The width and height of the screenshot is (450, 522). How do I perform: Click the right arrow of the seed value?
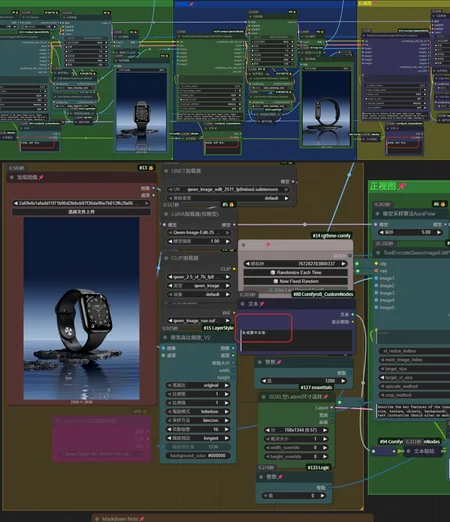click(x=343, y=264)
